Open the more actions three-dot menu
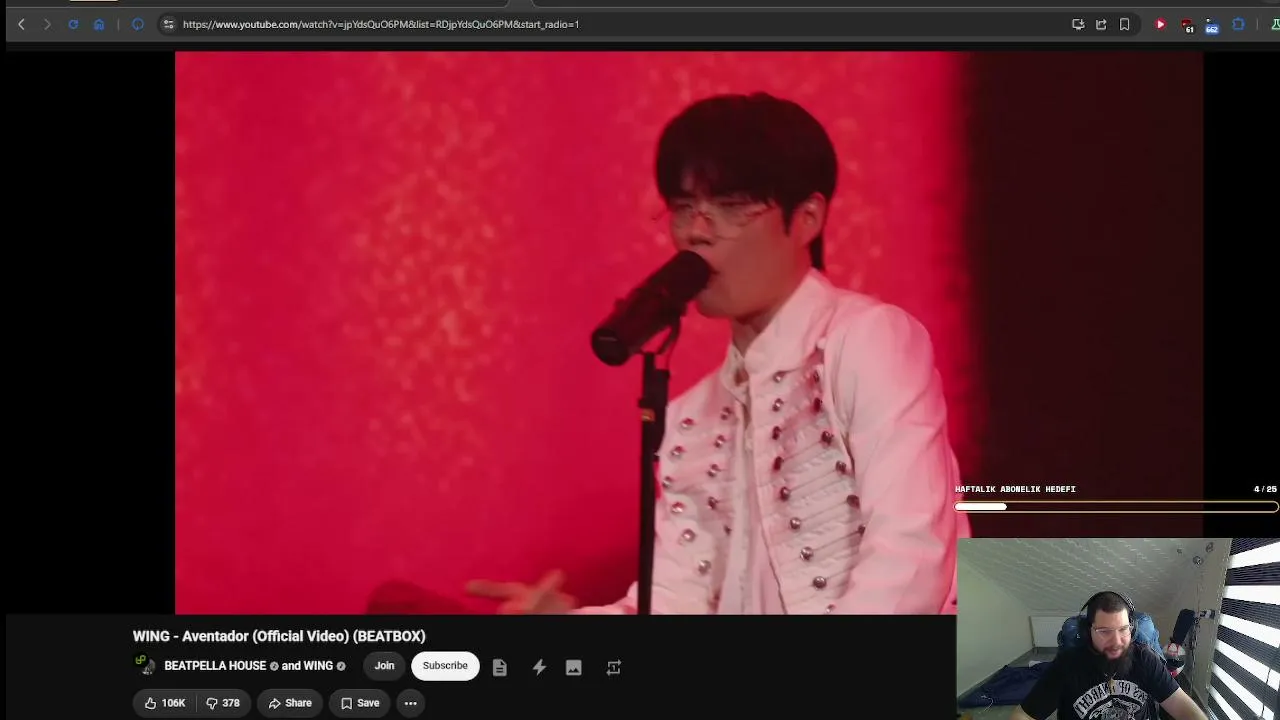This screenshot has width=1280, height=720. pyautogui.click(x=410, y=703)
